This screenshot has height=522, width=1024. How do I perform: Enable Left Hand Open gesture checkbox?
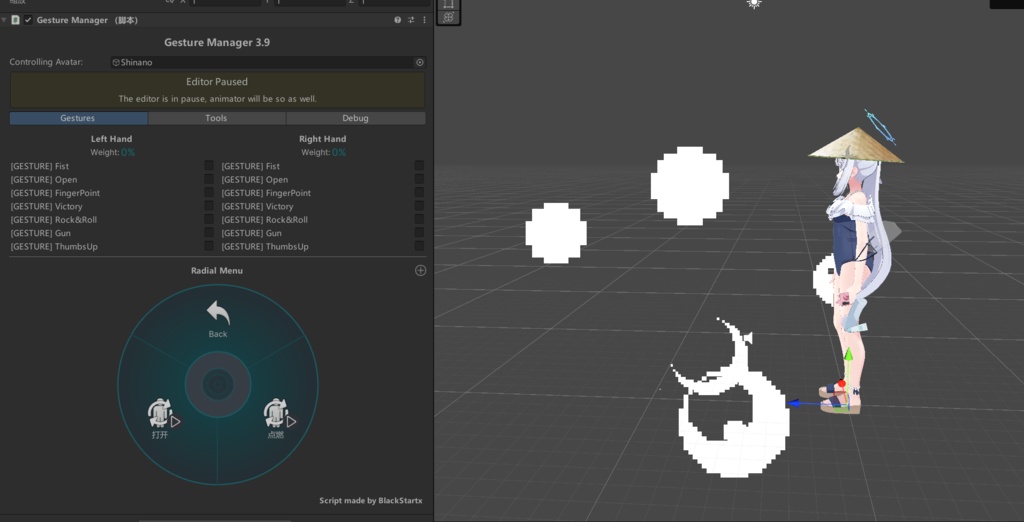click(209, 179)
